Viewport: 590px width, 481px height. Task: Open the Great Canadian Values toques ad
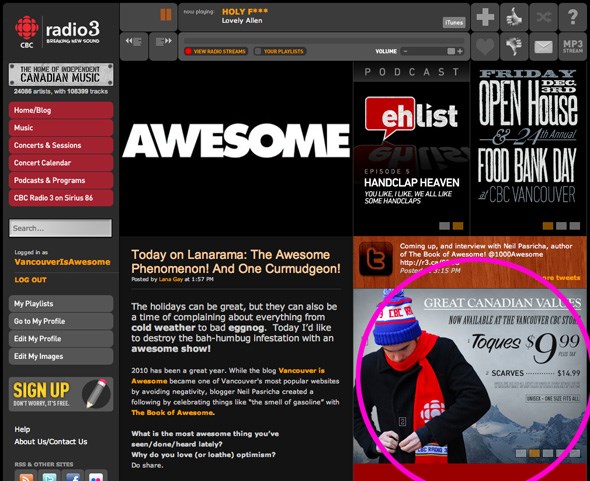pos(470,376)
